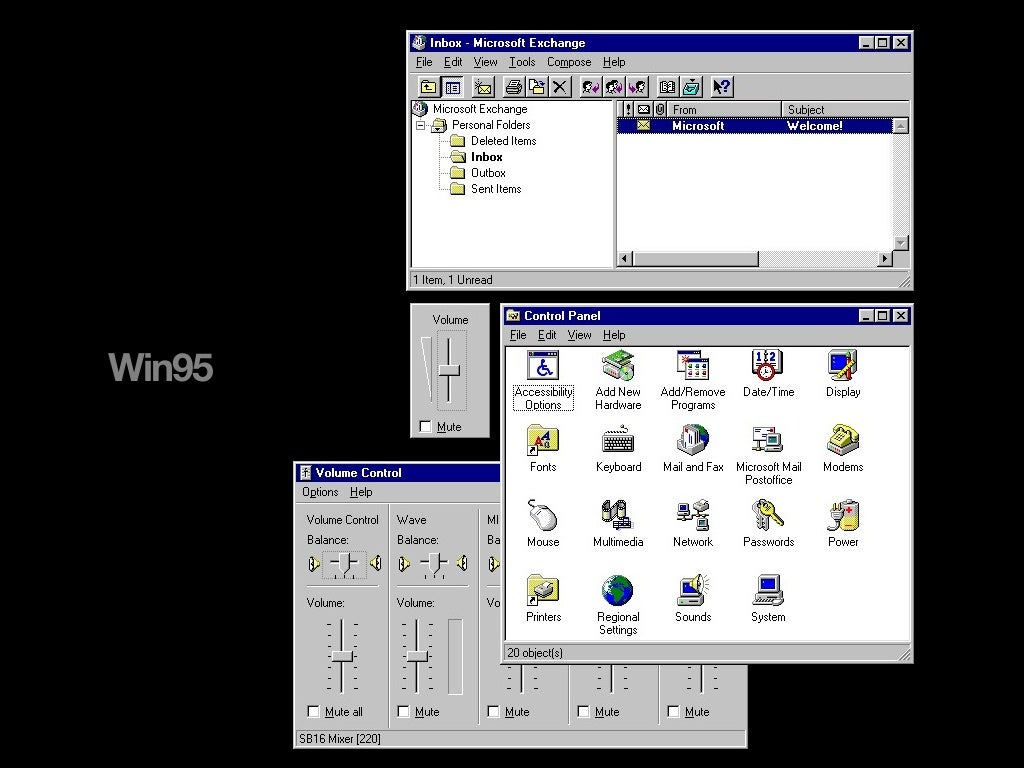Click the Wave volume vertical slider
This screenshot has height=768, width=1024.
pyautogui.click(x=418, y=656)
